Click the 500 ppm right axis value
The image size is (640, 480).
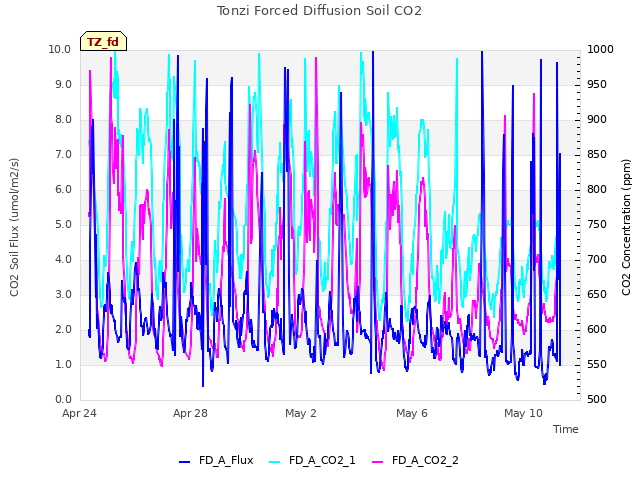tap(597, 400)
